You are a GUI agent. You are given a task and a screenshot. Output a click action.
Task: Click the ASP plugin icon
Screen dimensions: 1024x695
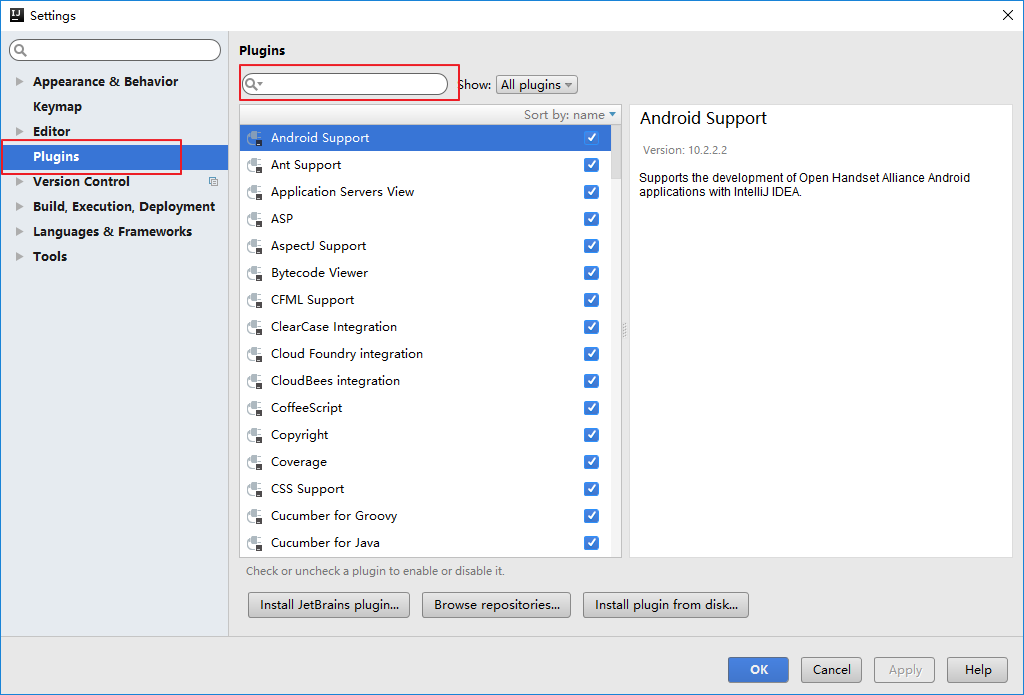point(255,219)
